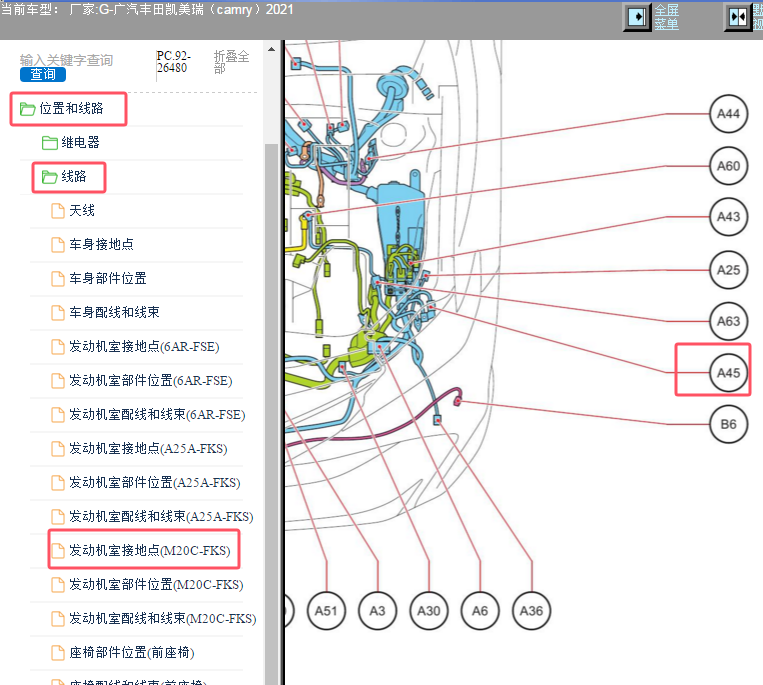Click the split view icon at top right
Image resolution: width=763 pixels, height=685 pixels.
click(738, 18)
